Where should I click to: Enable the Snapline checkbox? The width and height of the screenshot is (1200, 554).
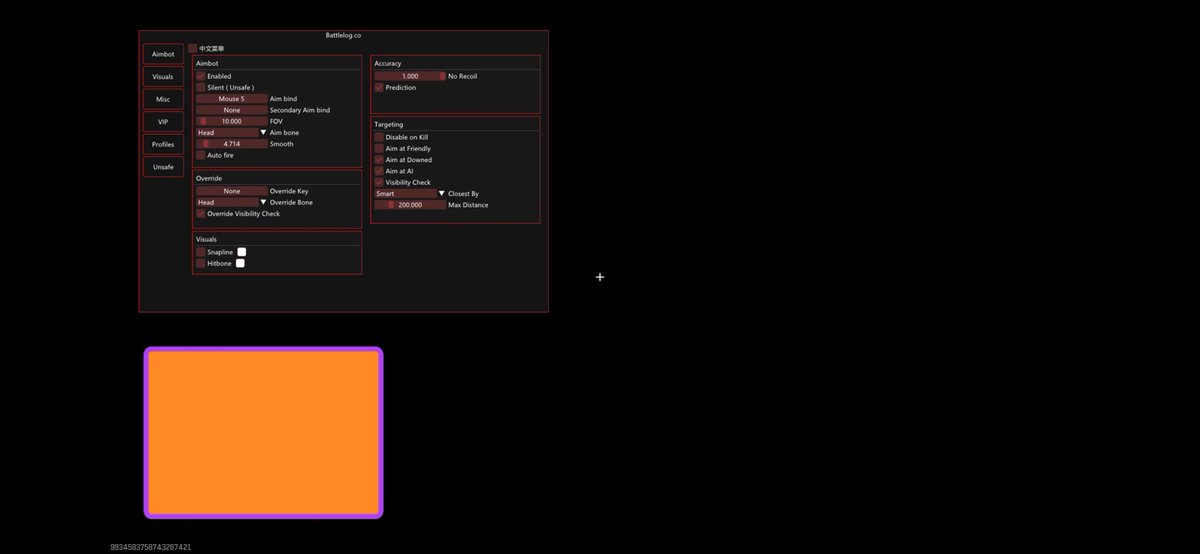point(200,252)
